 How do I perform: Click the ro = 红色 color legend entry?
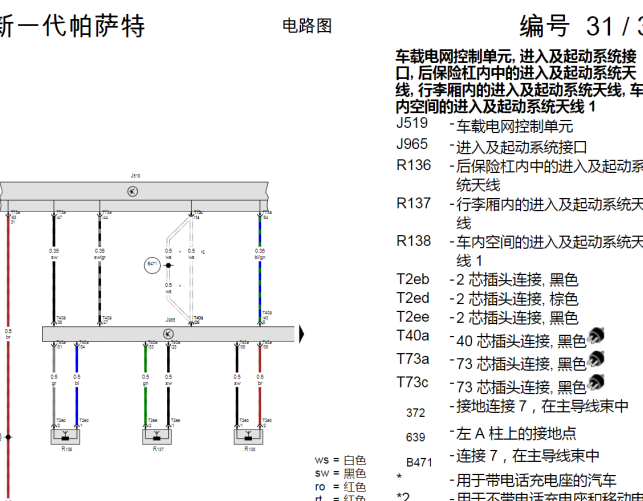[340, 487]
